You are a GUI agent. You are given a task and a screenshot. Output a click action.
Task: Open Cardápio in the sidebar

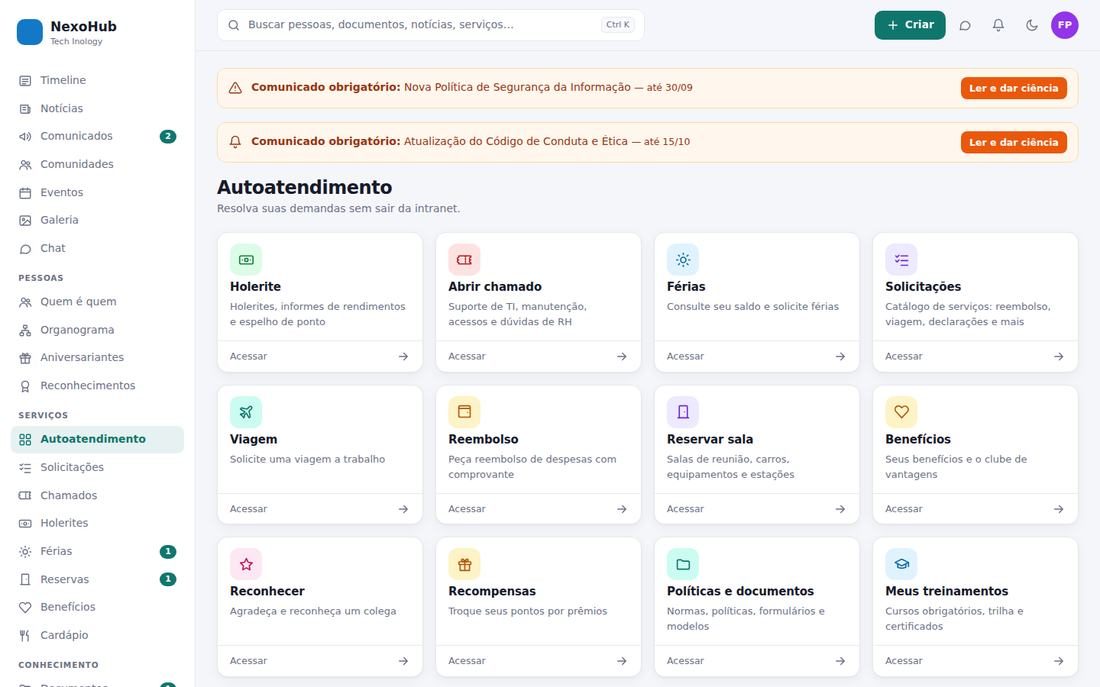pyautogui.click(x=98, y=635)
